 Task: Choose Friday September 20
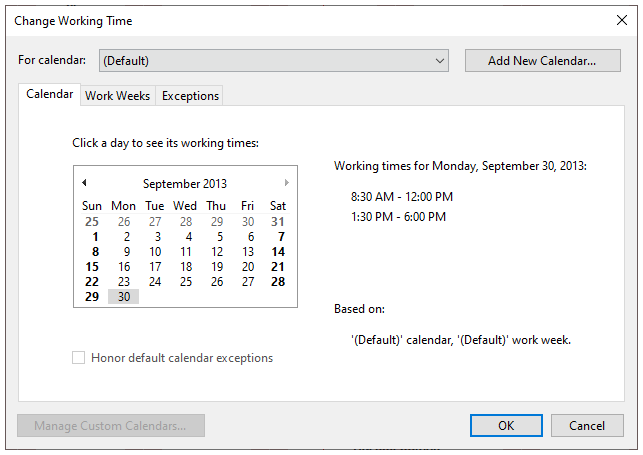(248, 267)
